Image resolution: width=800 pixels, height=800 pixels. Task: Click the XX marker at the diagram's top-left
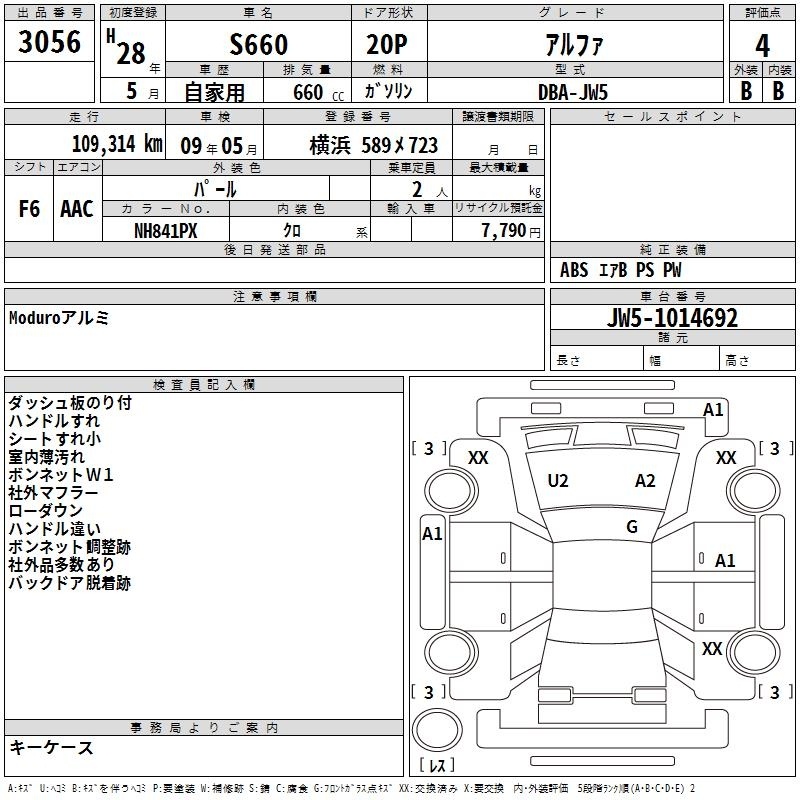[478, 457]
